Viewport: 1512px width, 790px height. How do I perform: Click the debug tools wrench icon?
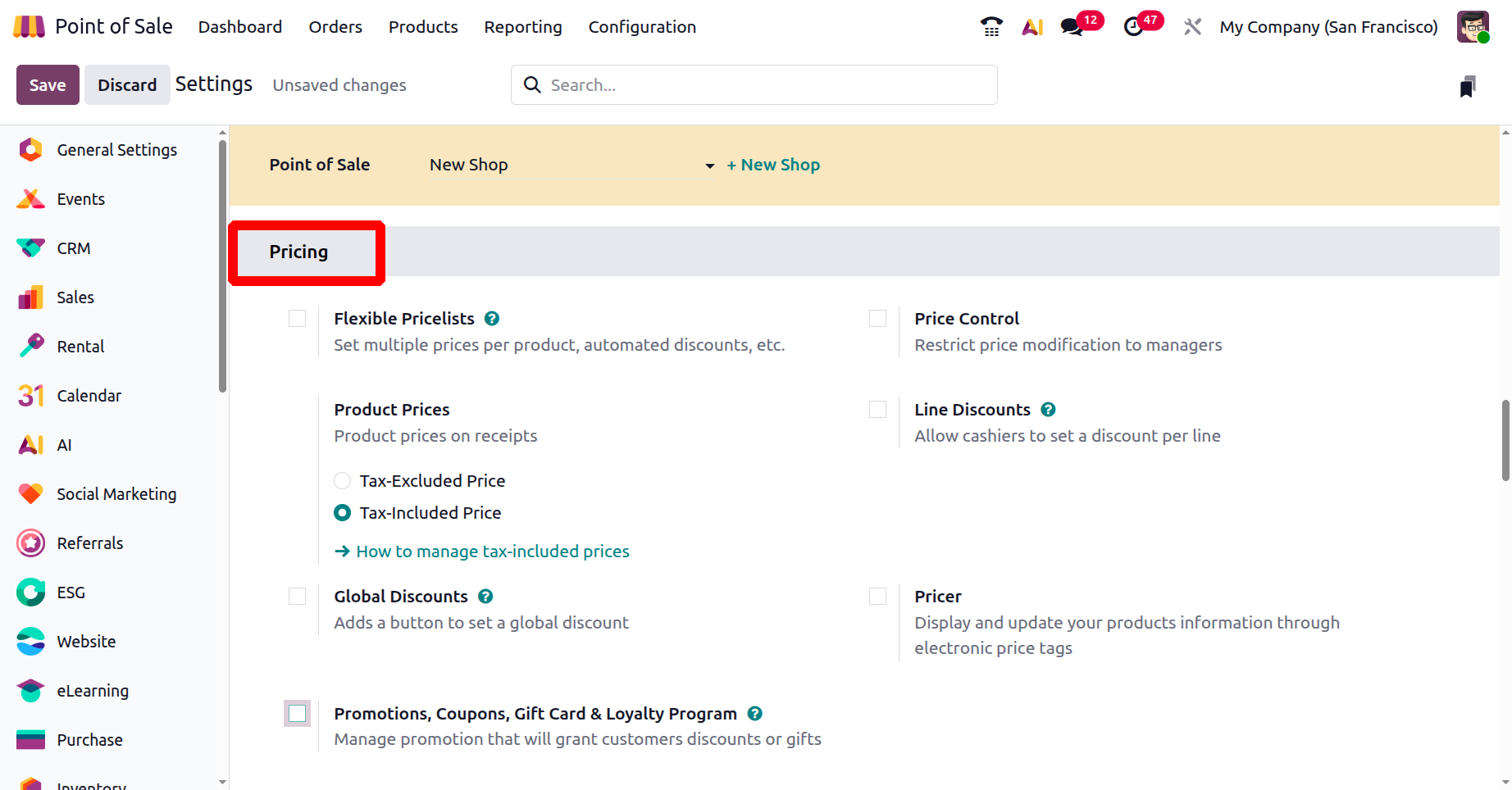1192,27
